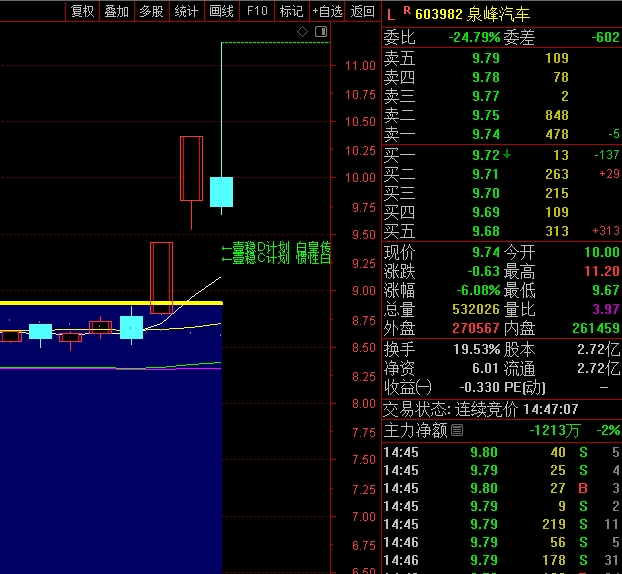Click the diamond icon above the chart
This screenshot has width=622, height=574.
coord(302,31)
